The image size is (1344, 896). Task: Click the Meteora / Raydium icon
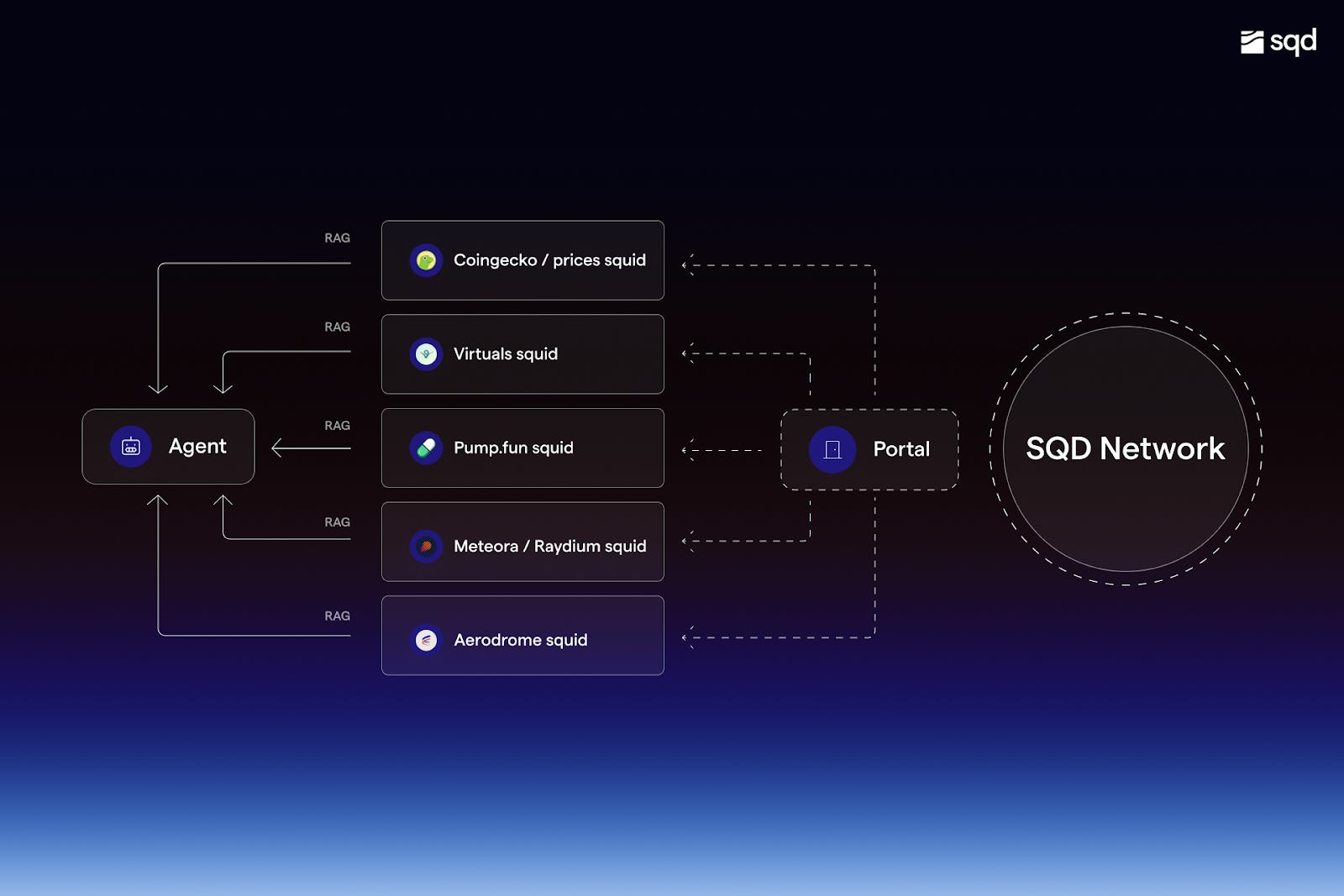(x=426, y=546)
